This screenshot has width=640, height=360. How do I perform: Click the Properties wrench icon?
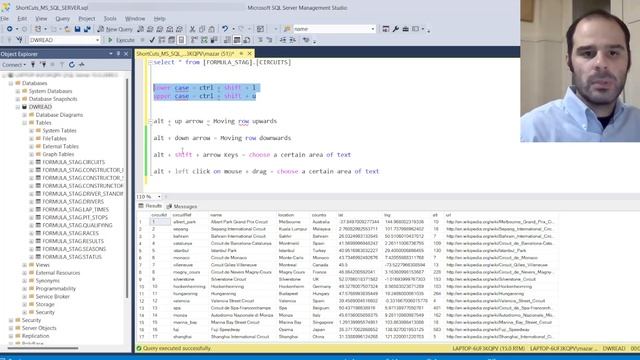point(396,29)
